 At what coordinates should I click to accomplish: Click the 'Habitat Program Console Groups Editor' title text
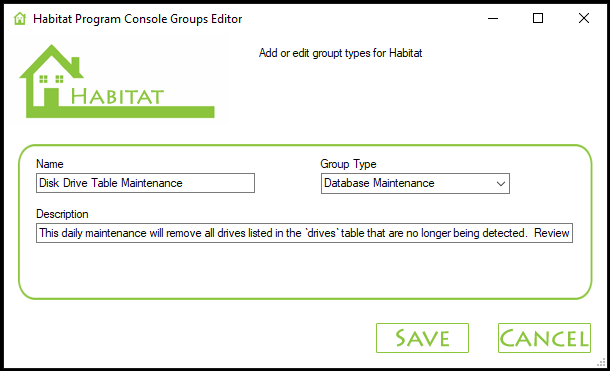pyautogui.click(x=138, y=19)
